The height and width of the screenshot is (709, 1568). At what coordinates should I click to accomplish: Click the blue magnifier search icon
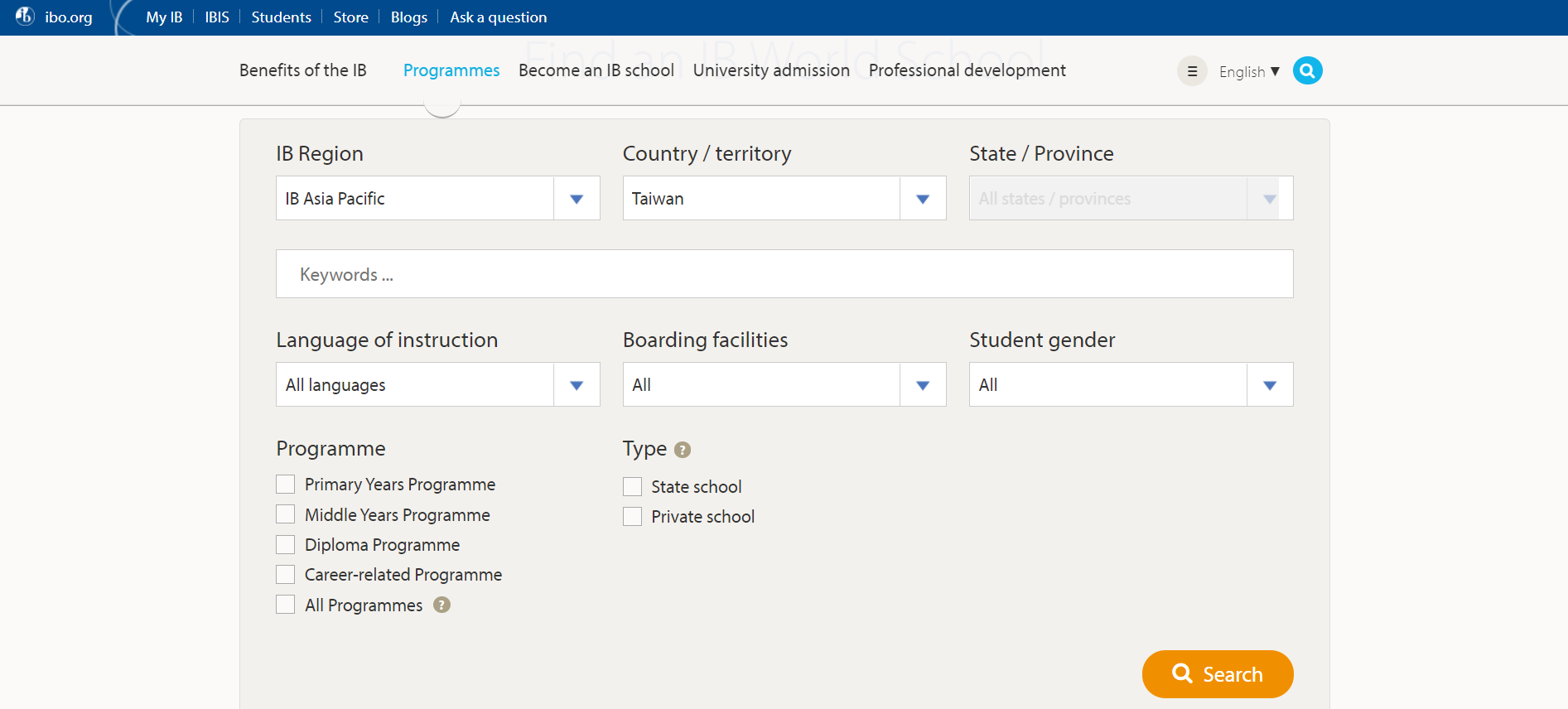tap(1307, 71)
